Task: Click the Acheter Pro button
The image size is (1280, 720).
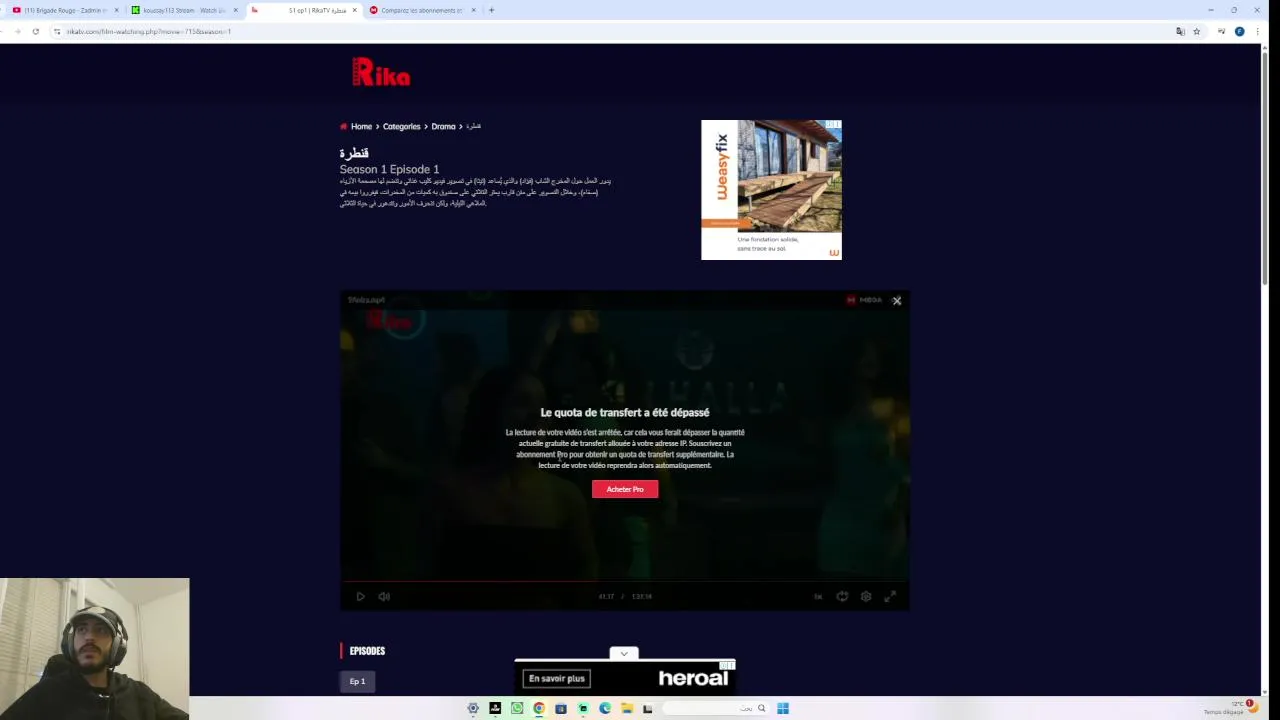Action: pyautogui.click(x=625, y=489)
